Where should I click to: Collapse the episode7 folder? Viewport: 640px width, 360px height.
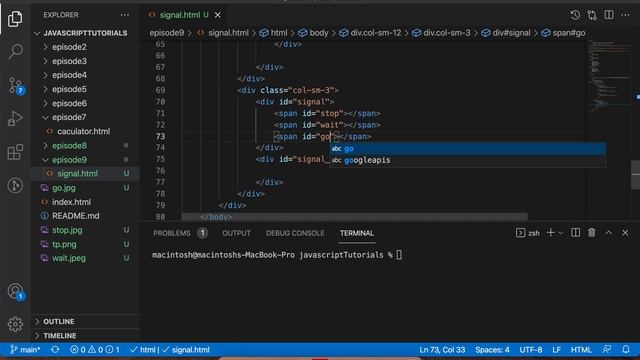click(69, 117)
